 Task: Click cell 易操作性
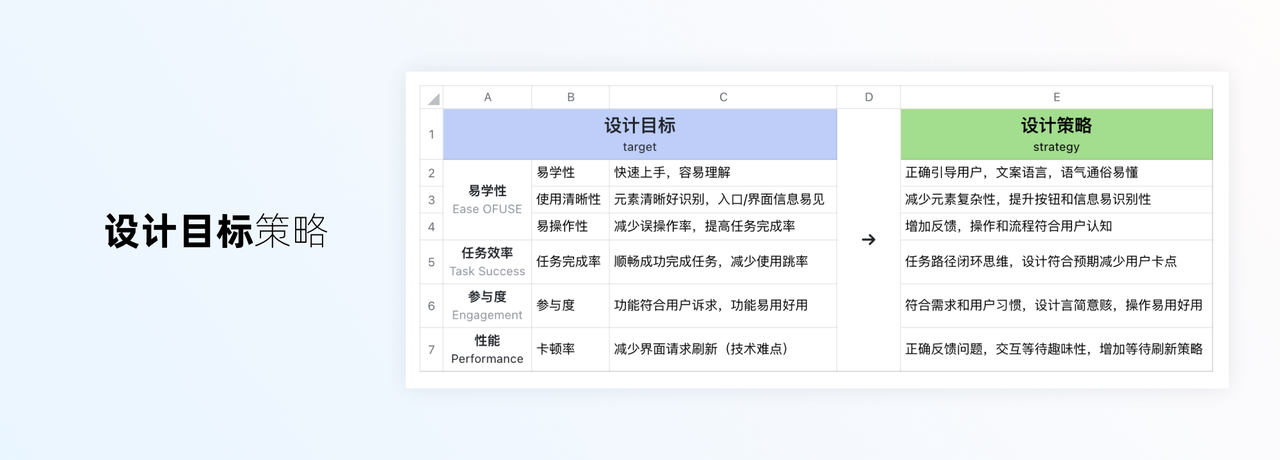570,226
